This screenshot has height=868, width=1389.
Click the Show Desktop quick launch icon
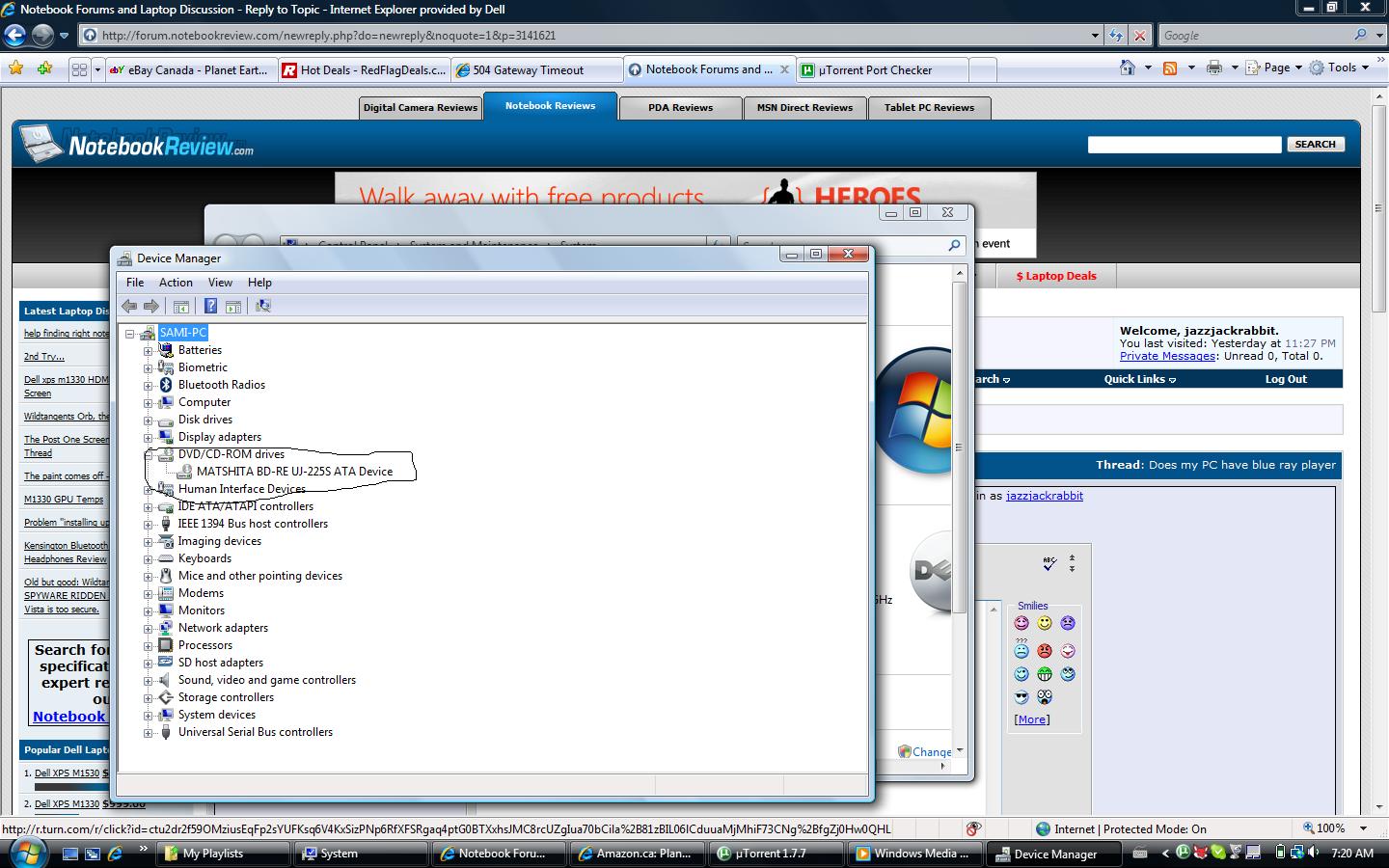click(70, 854)
